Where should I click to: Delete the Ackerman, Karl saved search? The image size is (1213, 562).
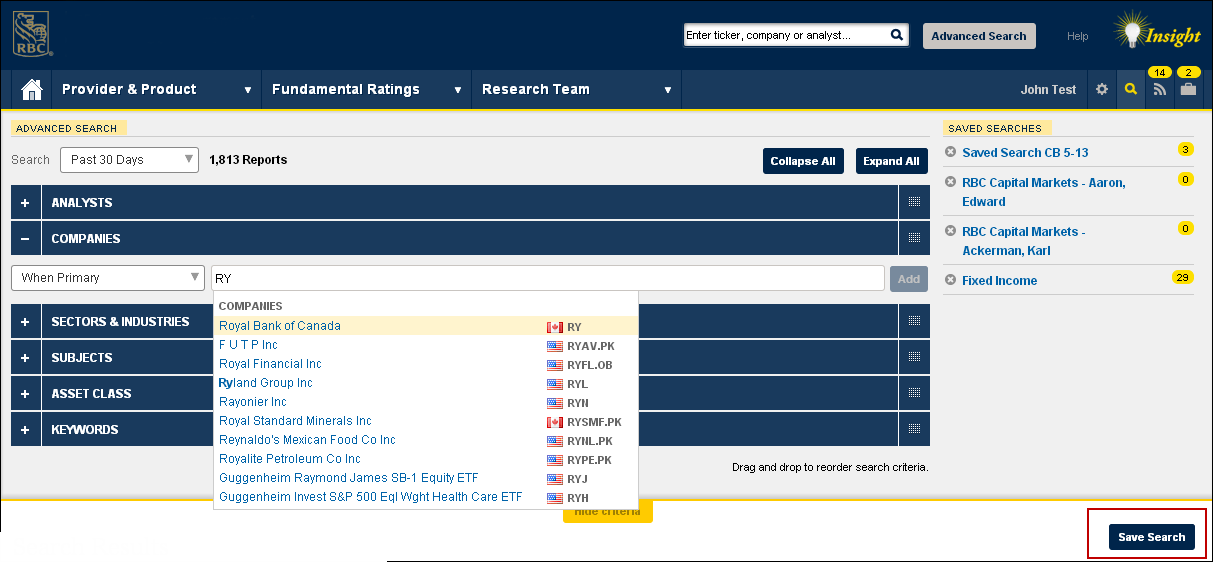click(951, 231)
